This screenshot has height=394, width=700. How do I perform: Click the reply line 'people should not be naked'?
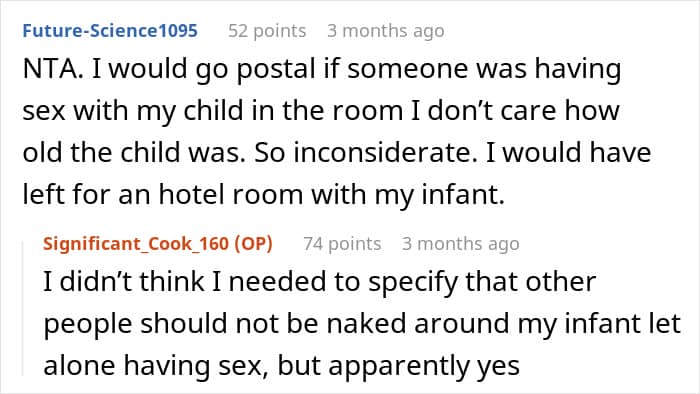[362, 324]
